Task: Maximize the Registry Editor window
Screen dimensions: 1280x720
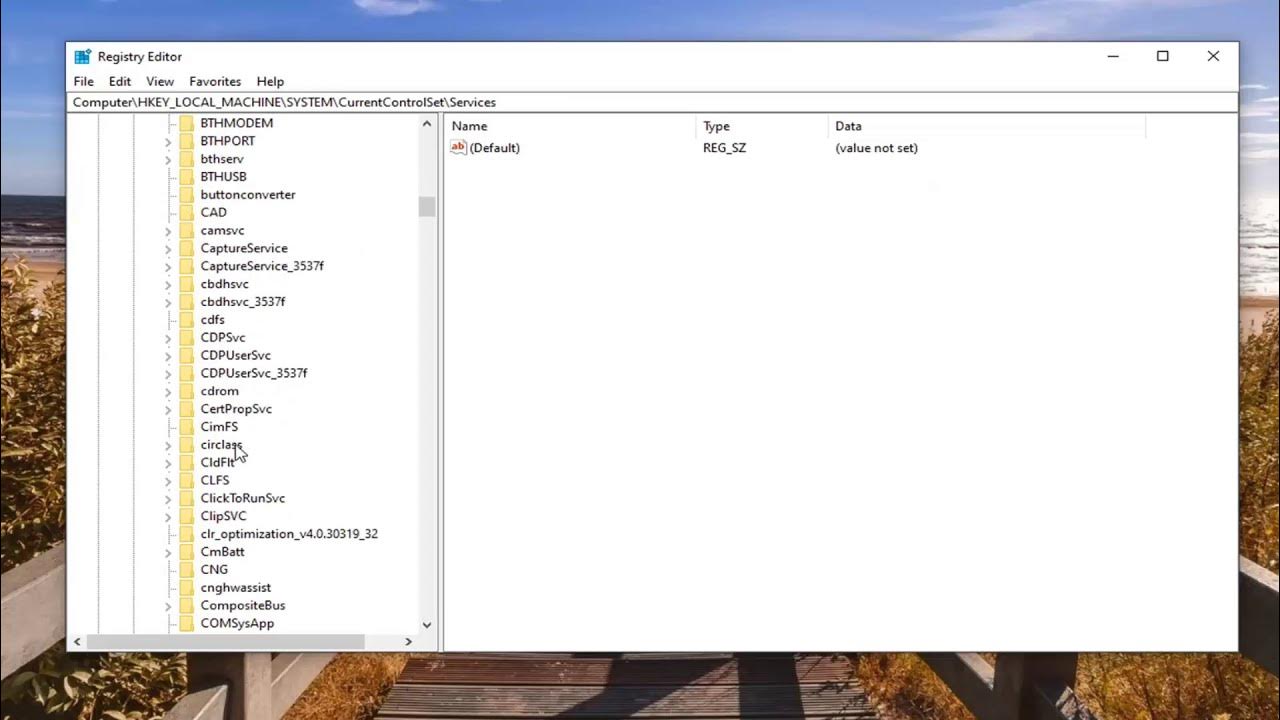Action: 1163,57
